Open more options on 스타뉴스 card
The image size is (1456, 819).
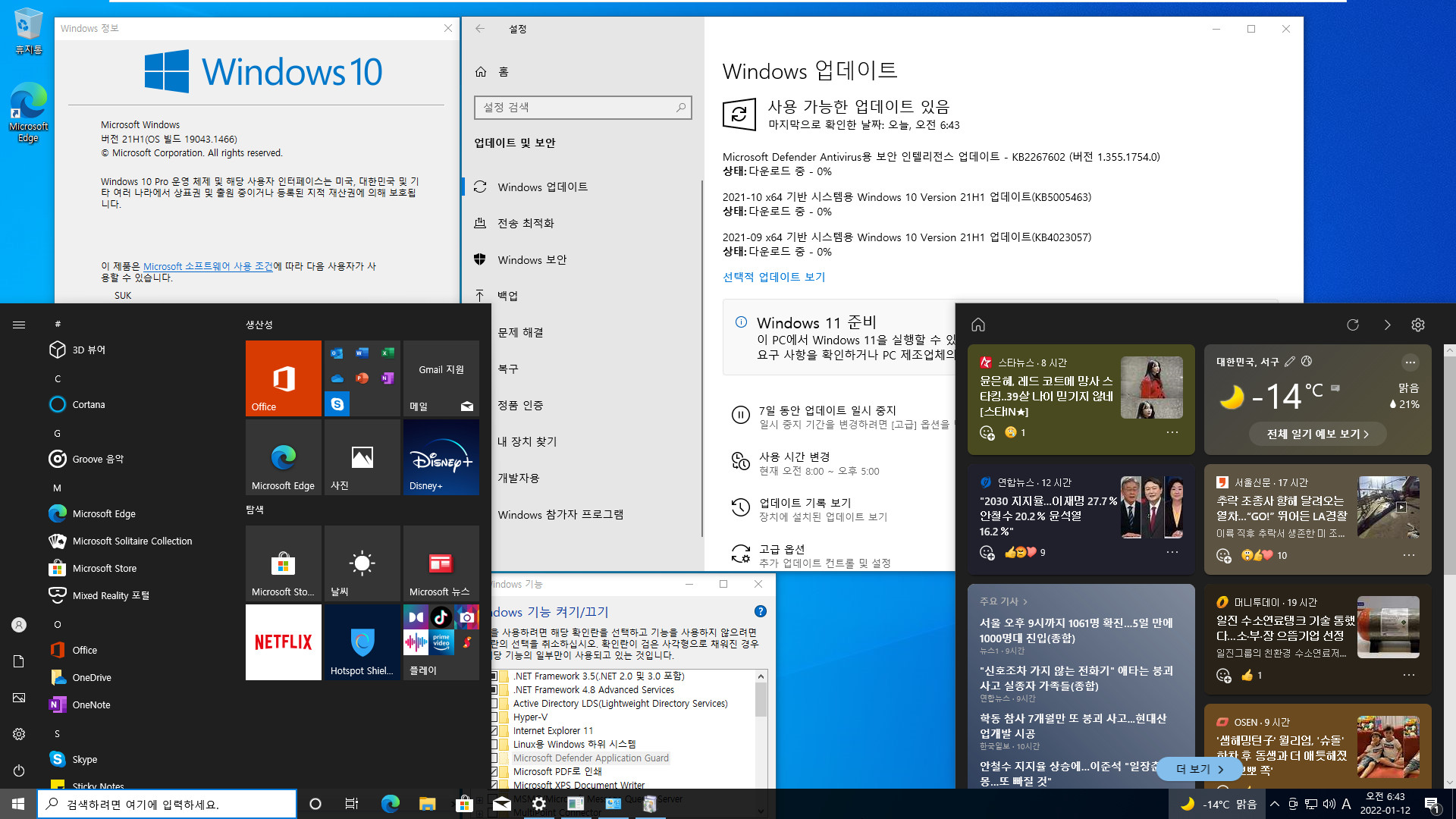pyautogui.click(x=1172, y=432)
